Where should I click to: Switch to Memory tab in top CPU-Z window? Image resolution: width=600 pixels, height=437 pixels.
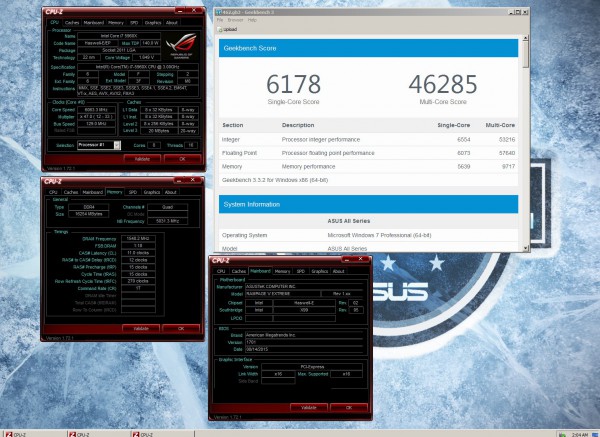(116, 23)
